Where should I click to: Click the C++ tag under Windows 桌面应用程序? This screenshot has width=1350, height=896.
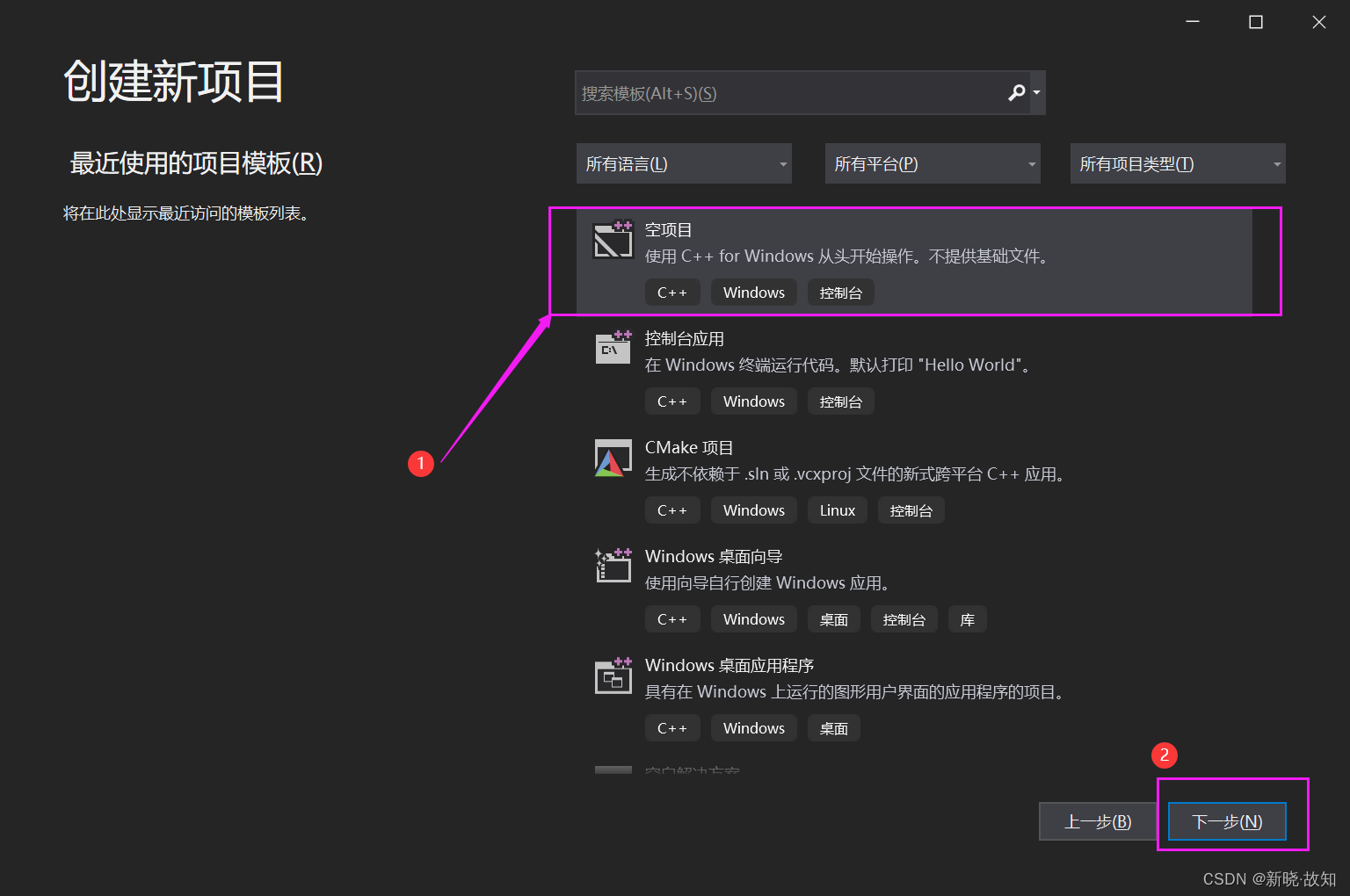[672, 728]
